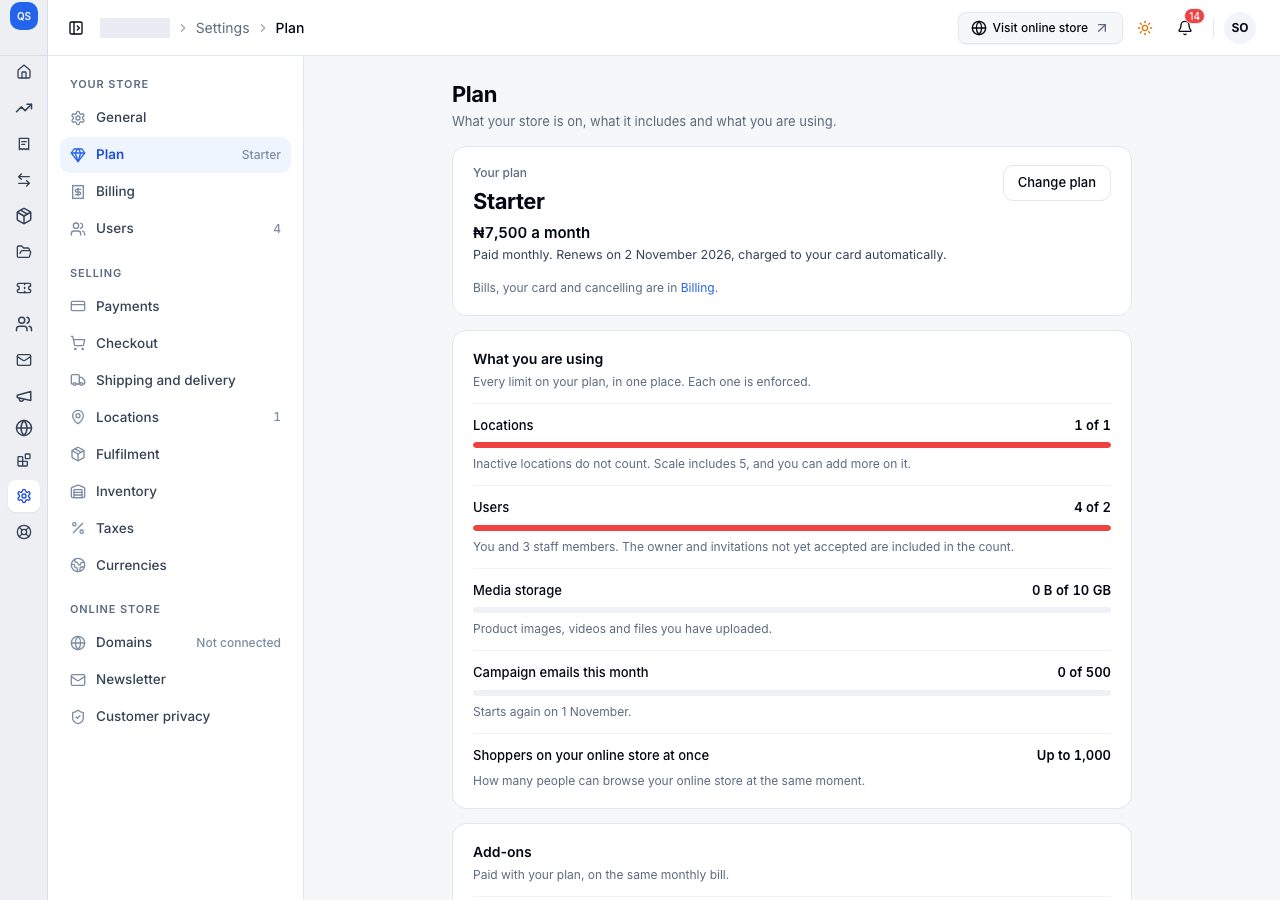Open the apps grid icon in the rail
The height and width of the screenshot is (900, 1280).
coord(24,460)
